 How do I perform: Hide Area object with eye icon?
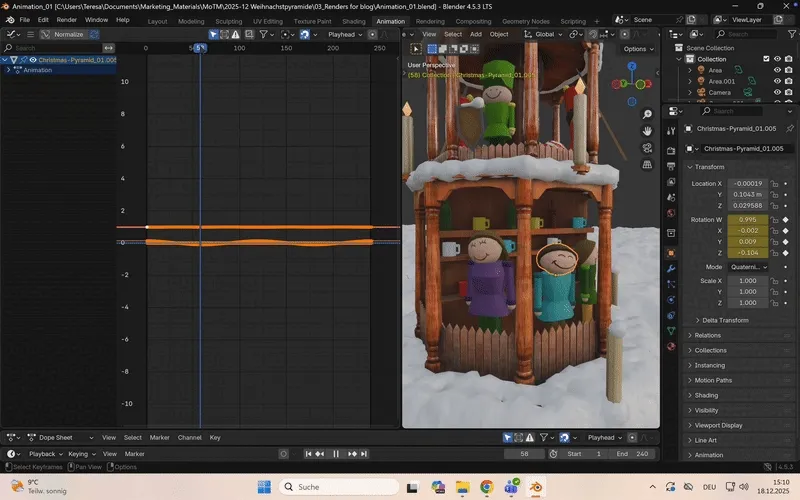point(778,70)
